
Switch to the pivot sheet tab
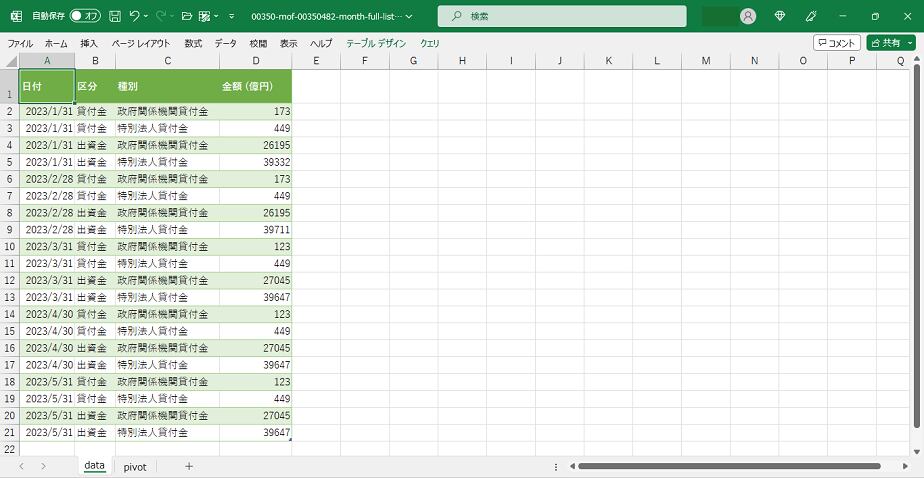point(135,466)
